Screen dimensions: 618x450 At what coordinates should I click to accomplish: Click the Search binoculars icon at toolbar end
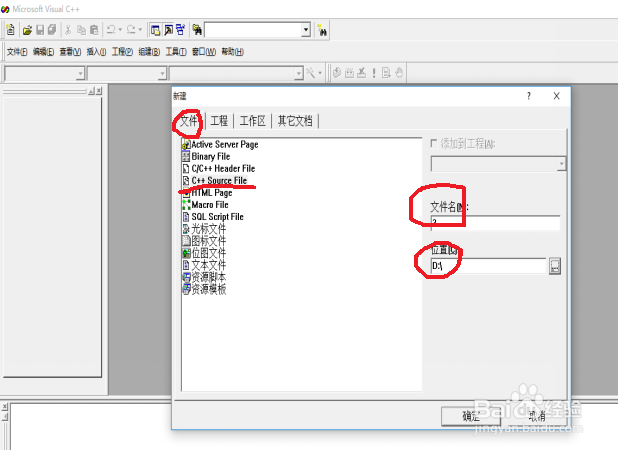pos(322,30)
